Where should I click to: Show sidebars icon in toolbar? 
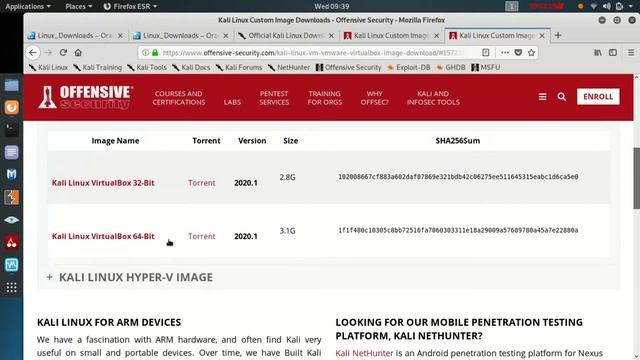[x=613, y=53]
